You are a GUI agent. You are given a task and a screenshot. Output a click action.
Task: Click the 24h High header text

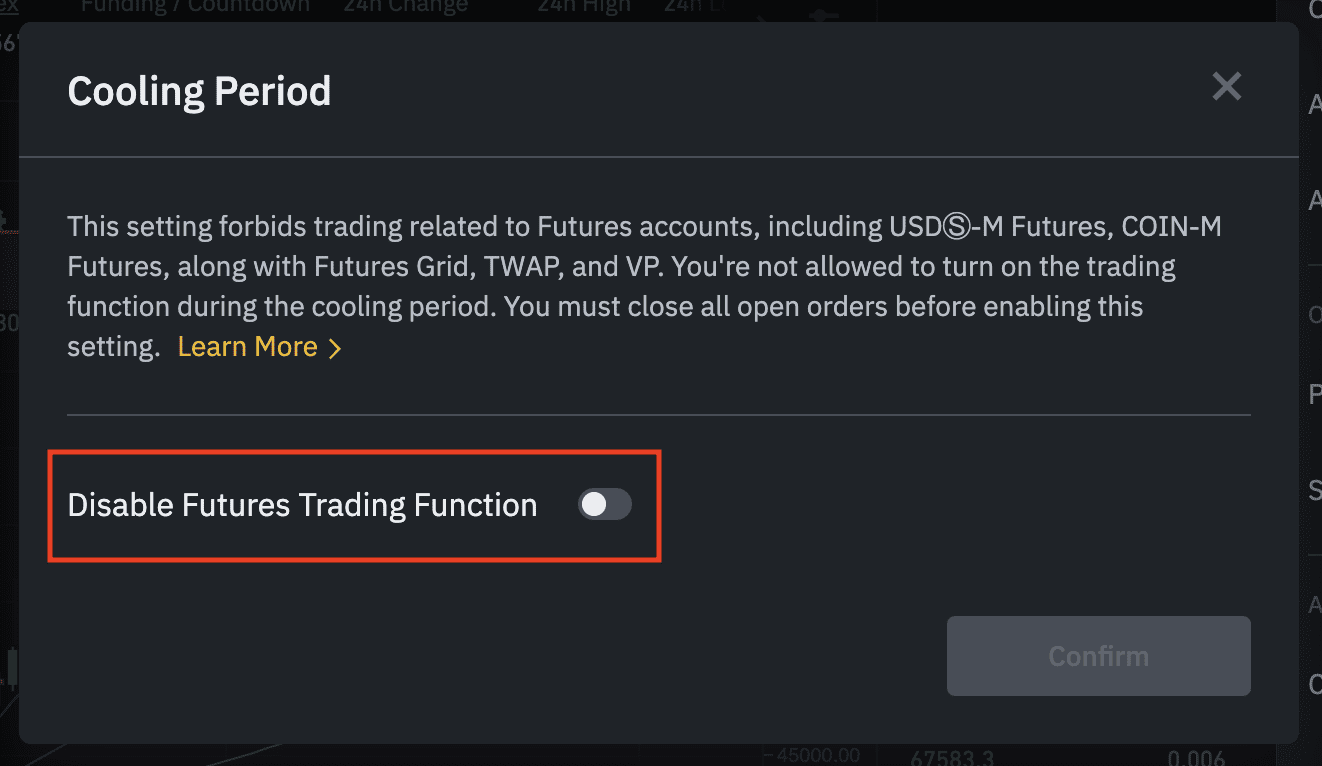(584, 7)
